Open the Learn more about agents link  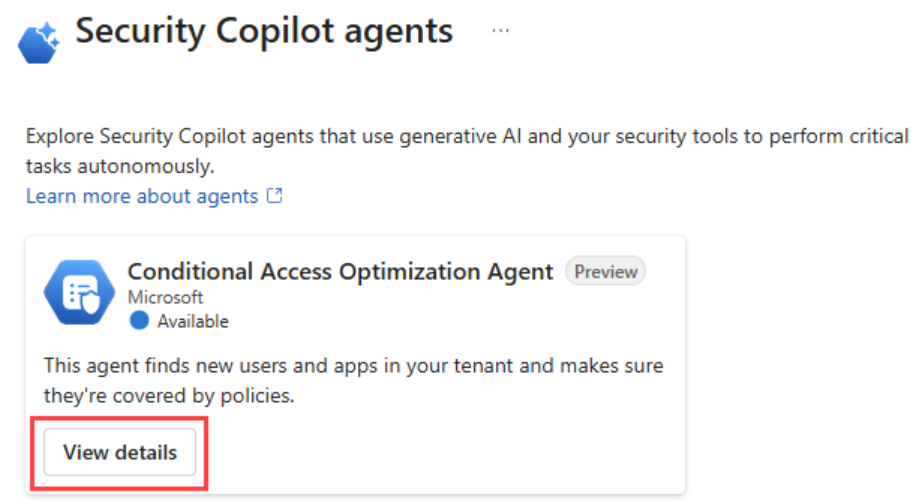click(x=142, y=196)
